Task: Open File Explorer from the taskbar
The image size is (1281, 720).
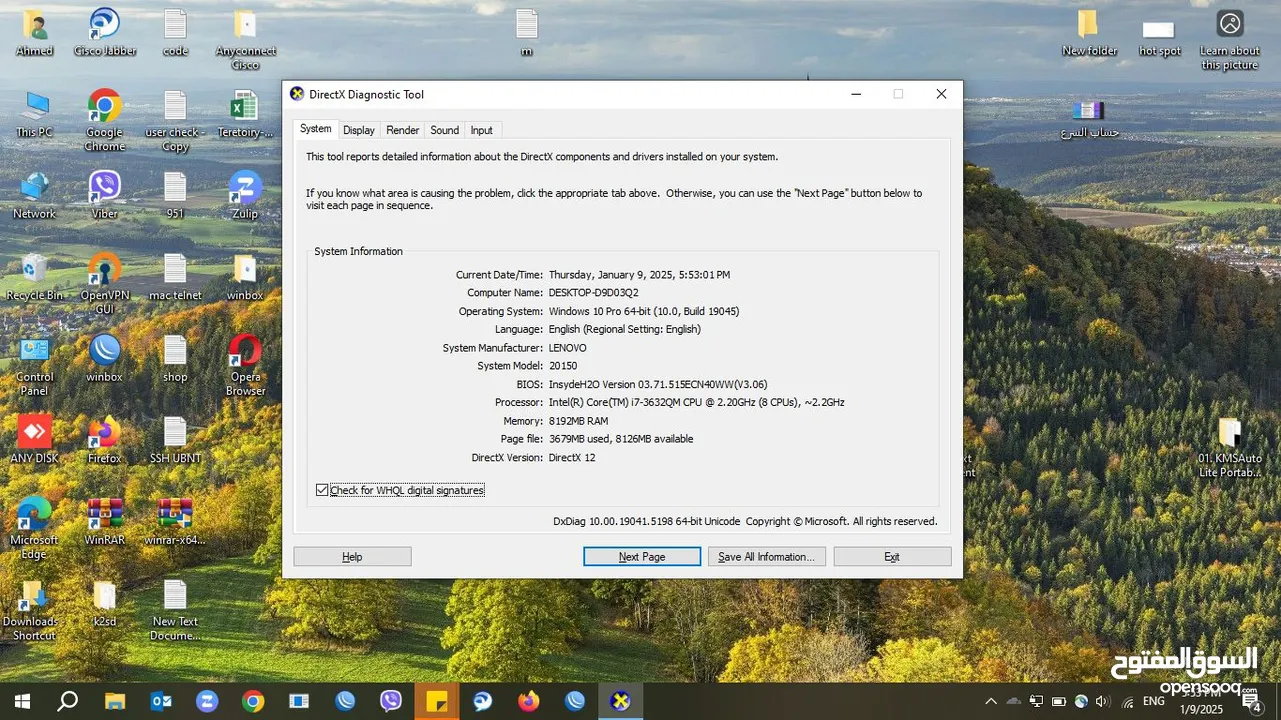Action: [x=114, y=701]
